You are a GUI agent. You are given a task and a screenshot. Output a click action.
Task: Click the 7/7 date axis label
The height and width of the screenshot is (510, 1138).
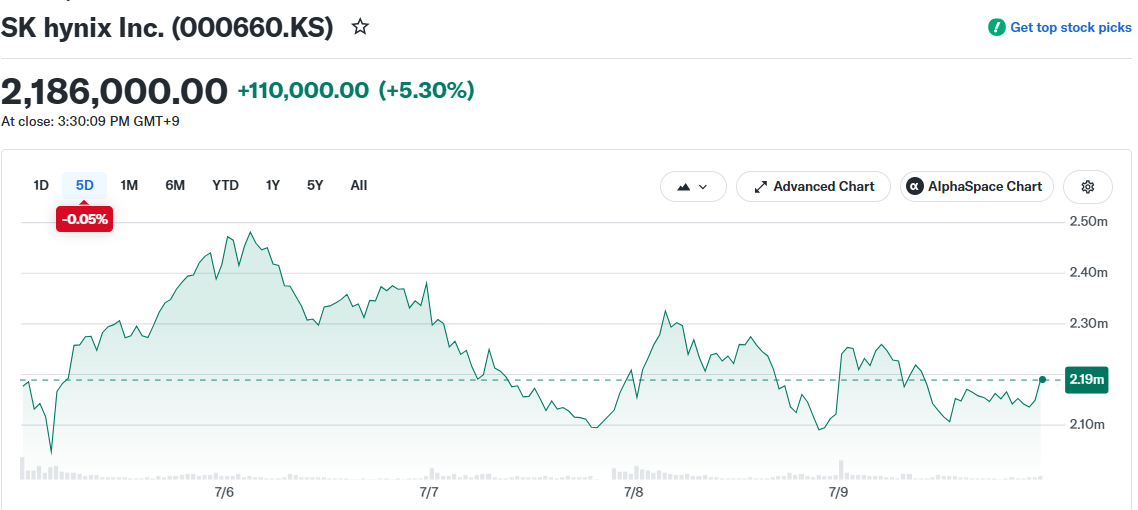(429, 493)
